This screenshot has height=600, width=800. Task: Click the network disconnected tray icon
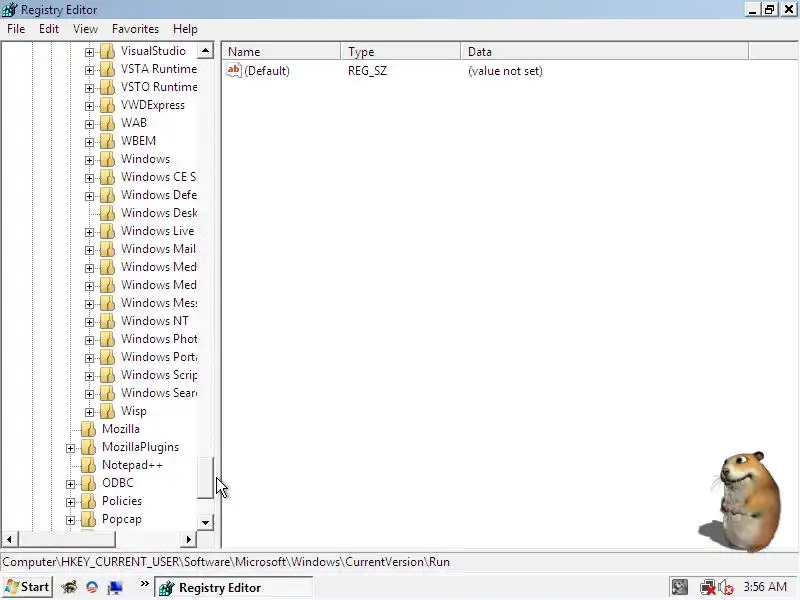pos(707,587)
